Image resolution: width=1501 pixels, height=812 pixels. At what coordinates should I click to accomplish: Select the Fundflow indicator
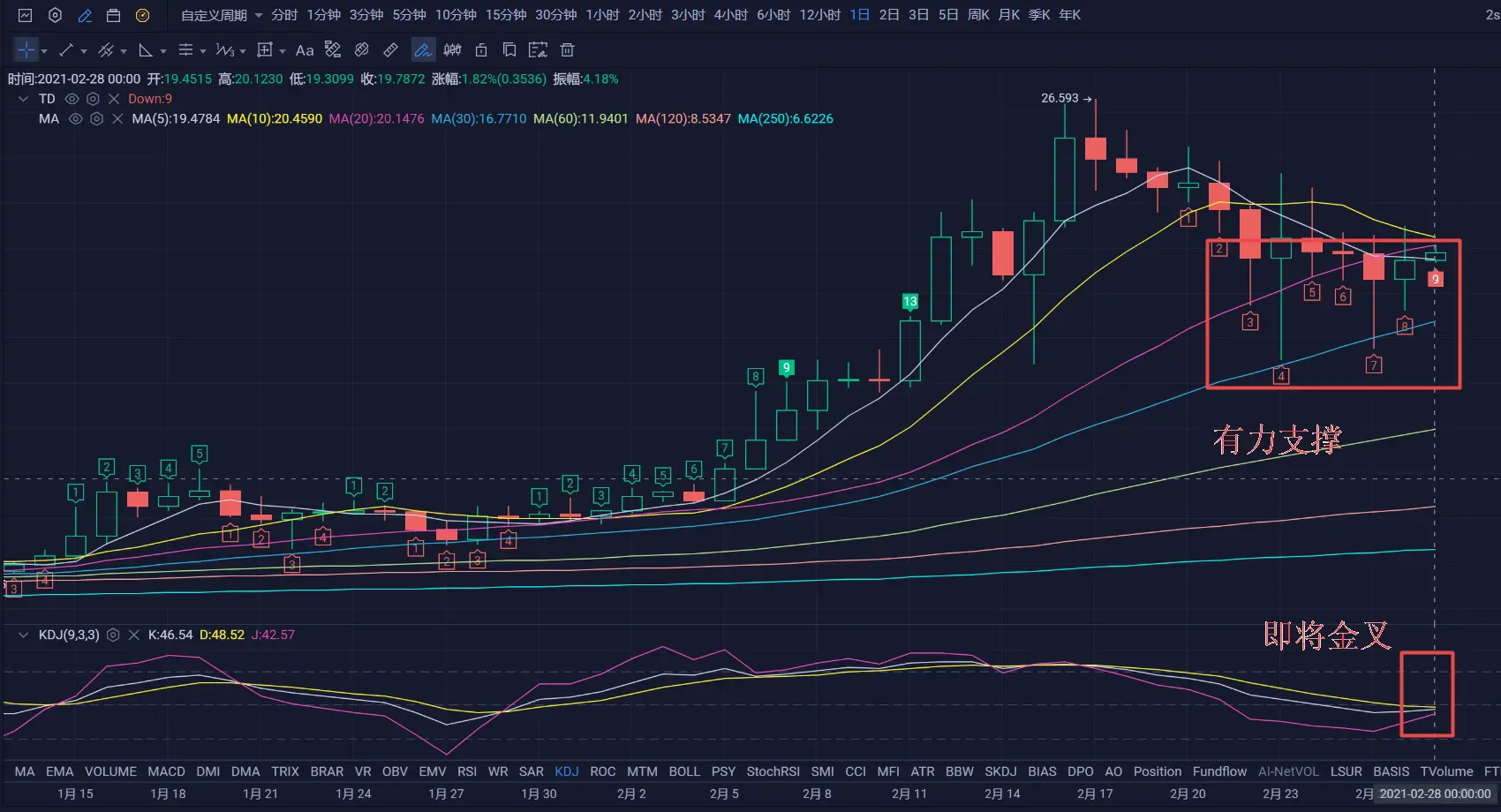pos(1220,771)
